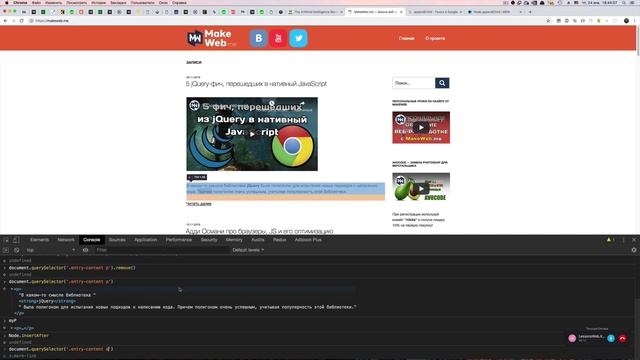Click the browser reload icon
This screenshot has height=360, width=640.
(22, 20)
